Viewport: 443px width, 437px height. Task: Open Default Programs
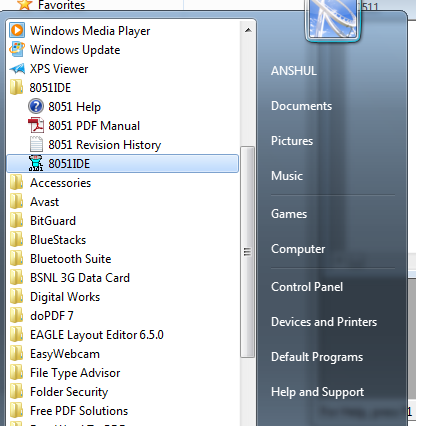317,357
